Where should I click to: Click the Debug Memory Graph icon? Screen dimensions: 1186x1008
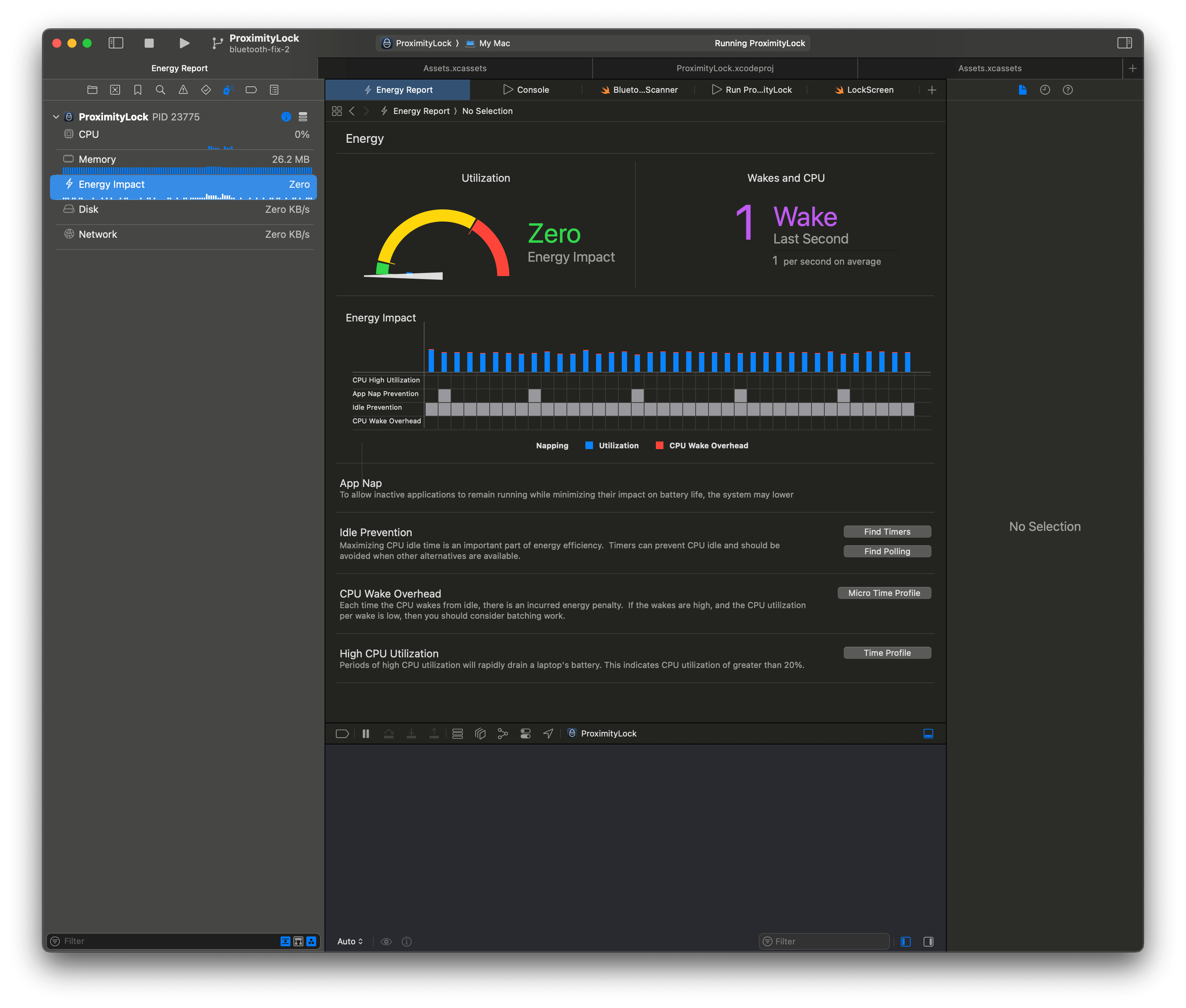click(x=480, y=733)
